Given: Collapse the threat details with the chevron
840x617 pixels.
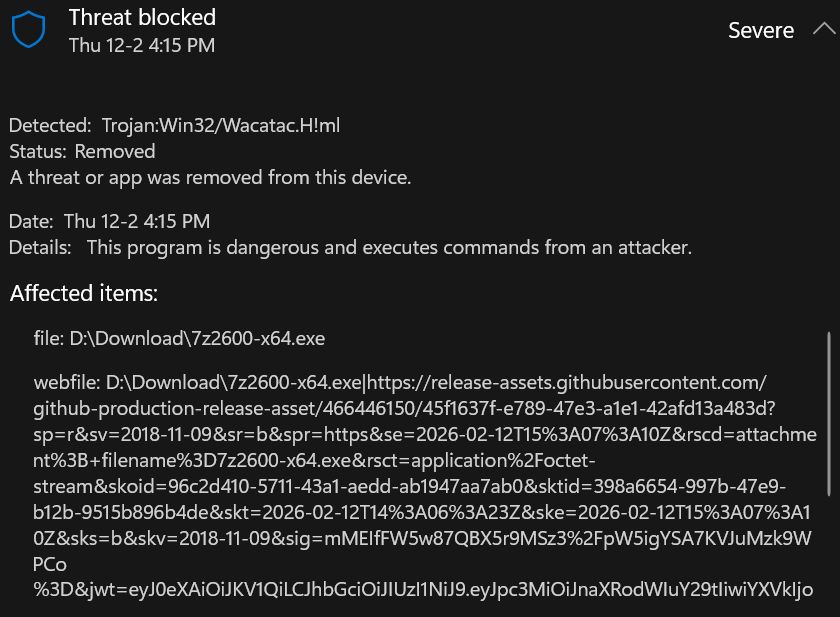Looking at the screenshot, I should (824, 29).
